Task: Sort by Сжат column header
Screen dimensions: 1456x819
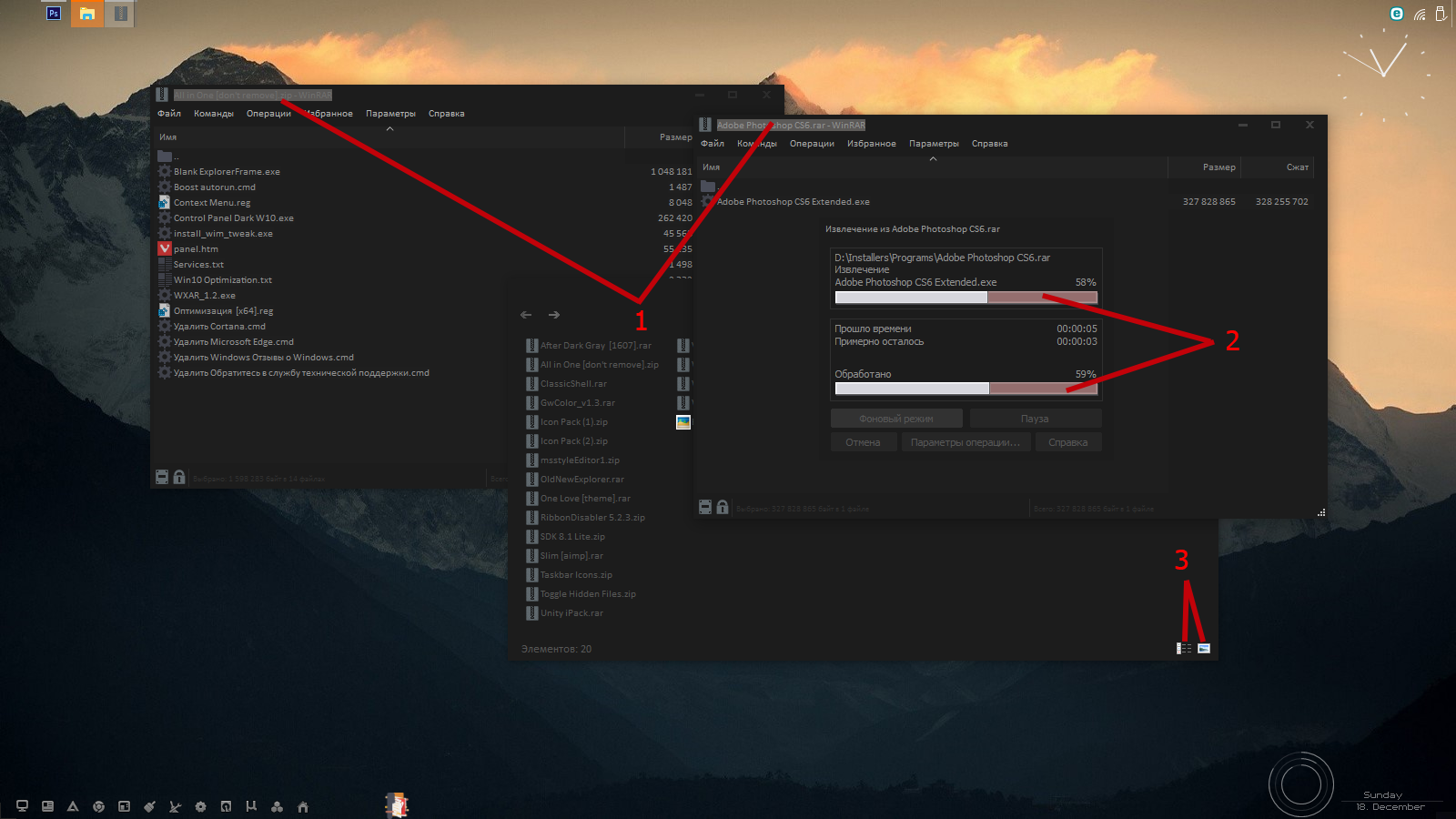Action: click(x=1278, y=167)
